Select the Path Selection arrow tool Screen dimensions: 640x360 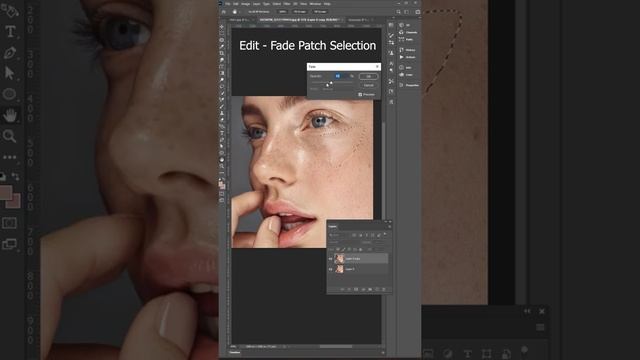222,146
